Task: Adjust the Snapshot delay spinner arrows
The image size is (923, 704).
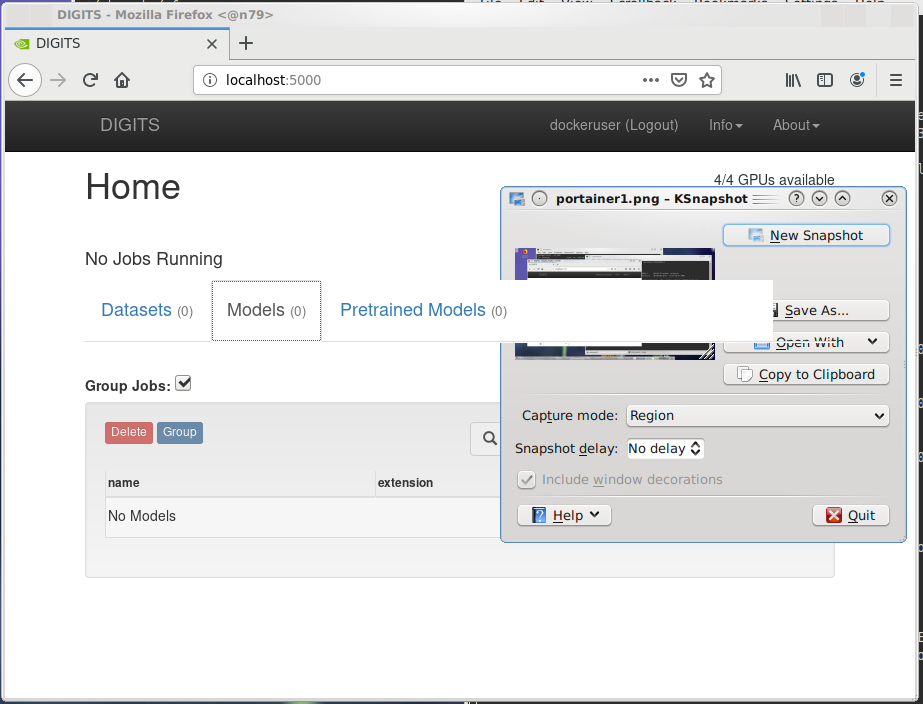Action: (x=696, y=449)
